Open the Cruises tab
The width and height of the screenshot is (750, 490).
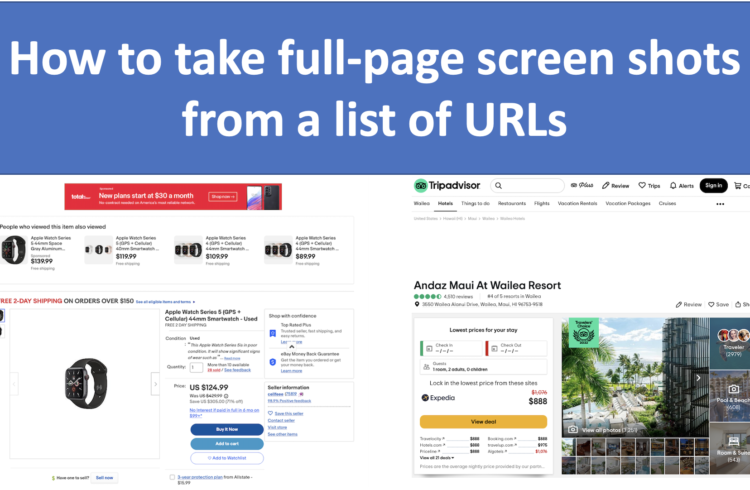pyautogui.click(x=667, y=203)
